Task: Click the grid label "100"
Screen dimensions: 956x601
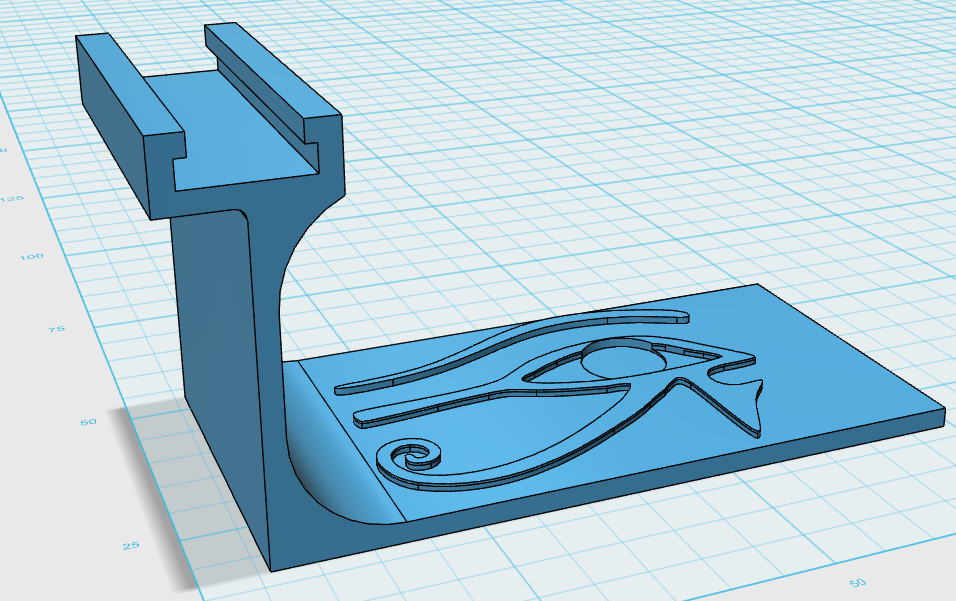Action: tap(31, 257)
